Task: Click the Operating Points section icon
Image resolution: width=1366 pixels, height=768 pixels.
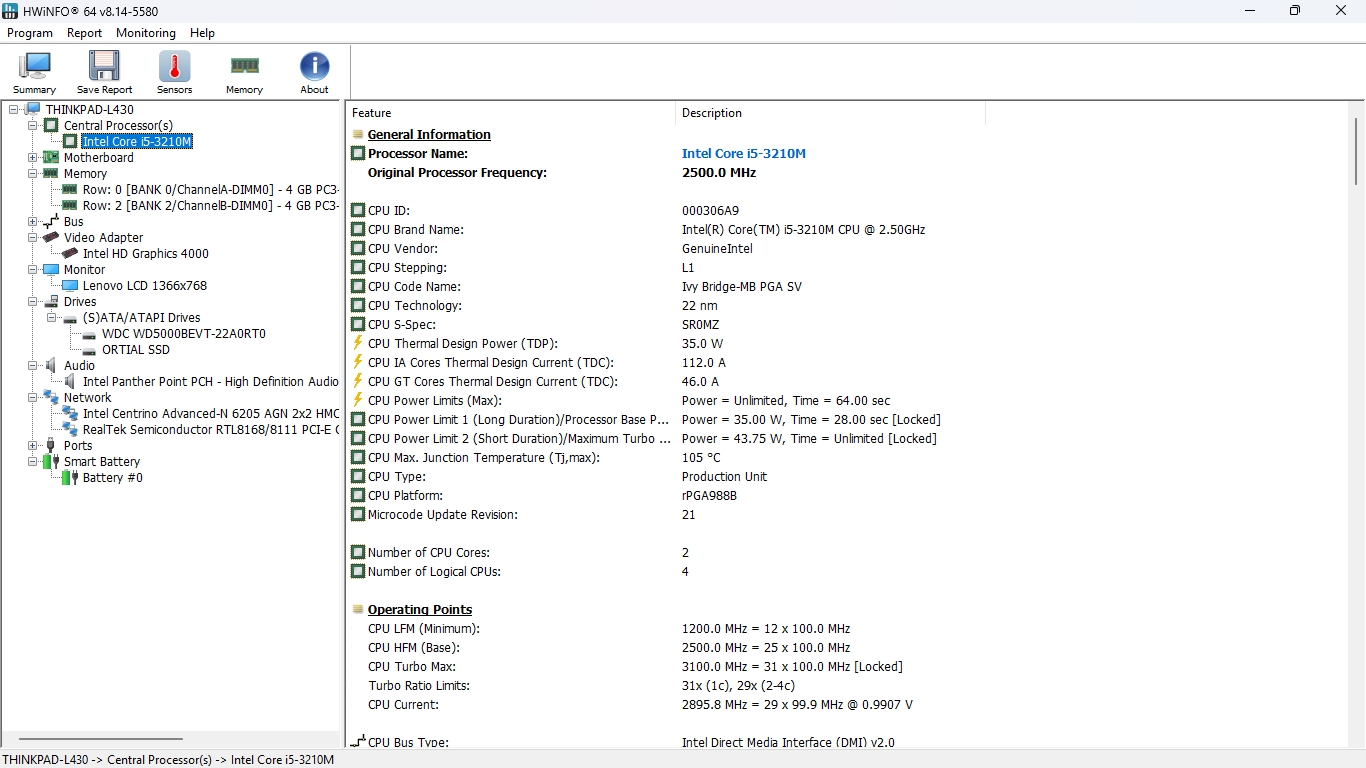Action: (x=358, y=610)
